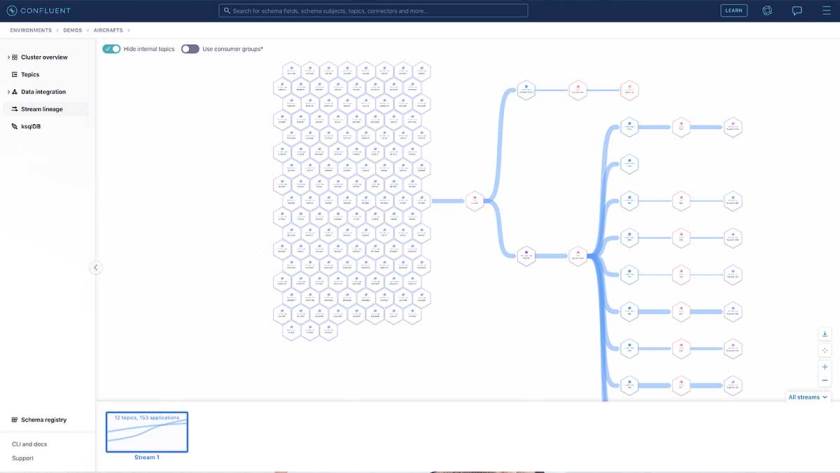
Task: Open the hamburger menu icon
Action: click(826, 11)
